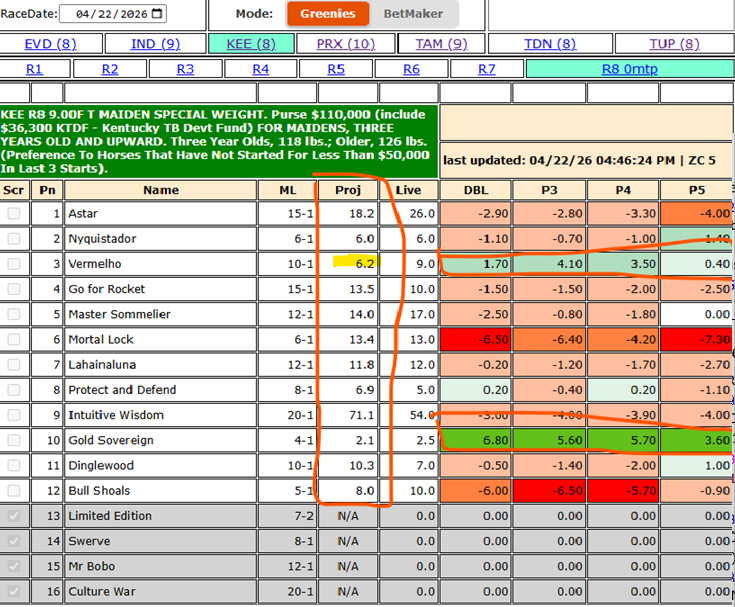The image size is (735, 607).
Task: Uncheck scratch for 13 Limited Edition
Action: point(14,516)
